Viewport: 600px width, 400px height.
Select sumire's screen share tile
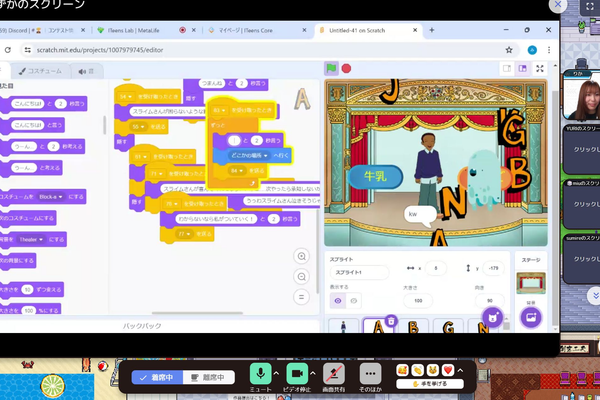click(x=582, y=259)
